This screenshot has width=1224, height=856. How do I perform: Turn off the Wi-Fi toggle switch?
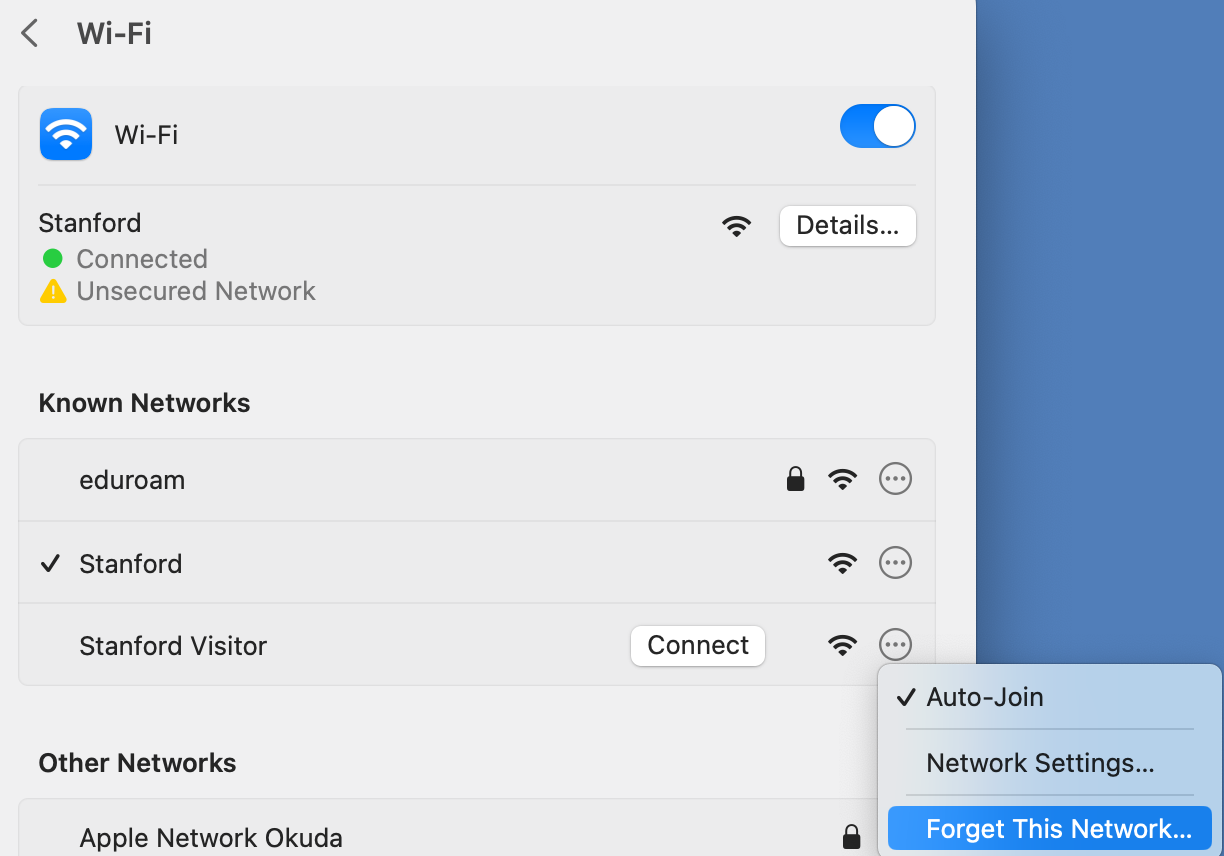(877, 127)
